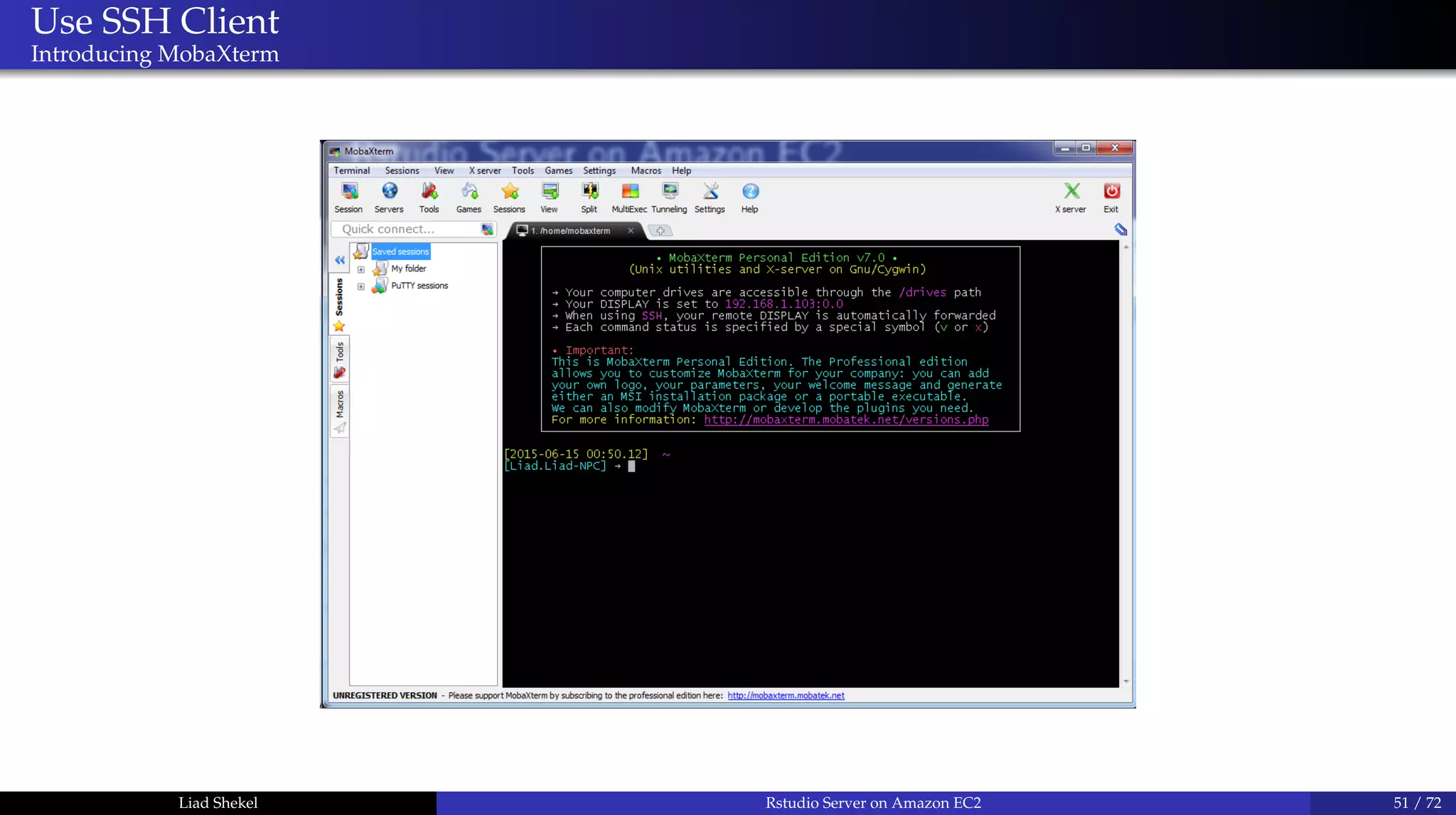Click the terminal scrollbar down arrow
The width and height of the screenshot is (1456, 815).
click(x=1126, y=681)
